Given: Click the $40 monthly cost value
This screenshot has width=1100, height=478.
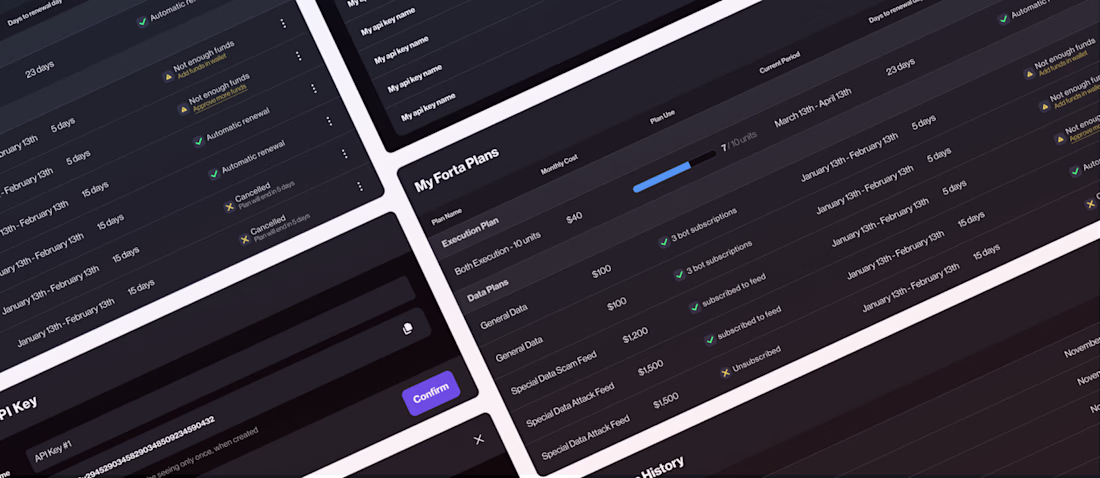Looking at the screenshot, I should (x=574, y=218).
